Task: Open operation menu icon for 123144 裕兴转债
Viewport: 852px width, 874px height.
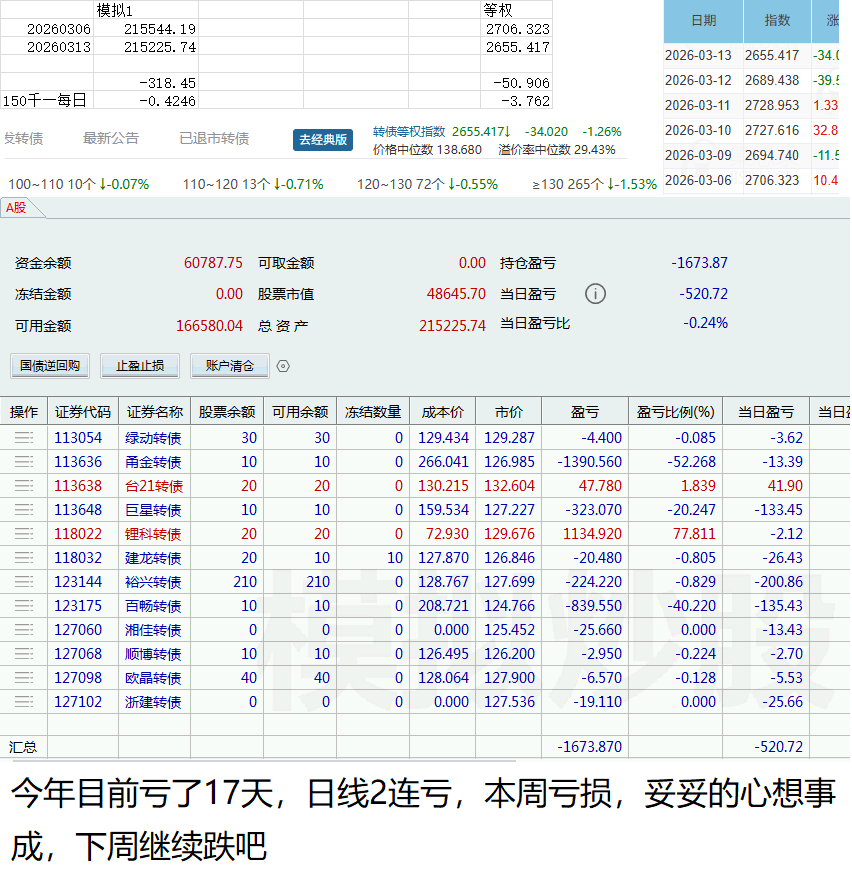Action: tap(24, 582)
